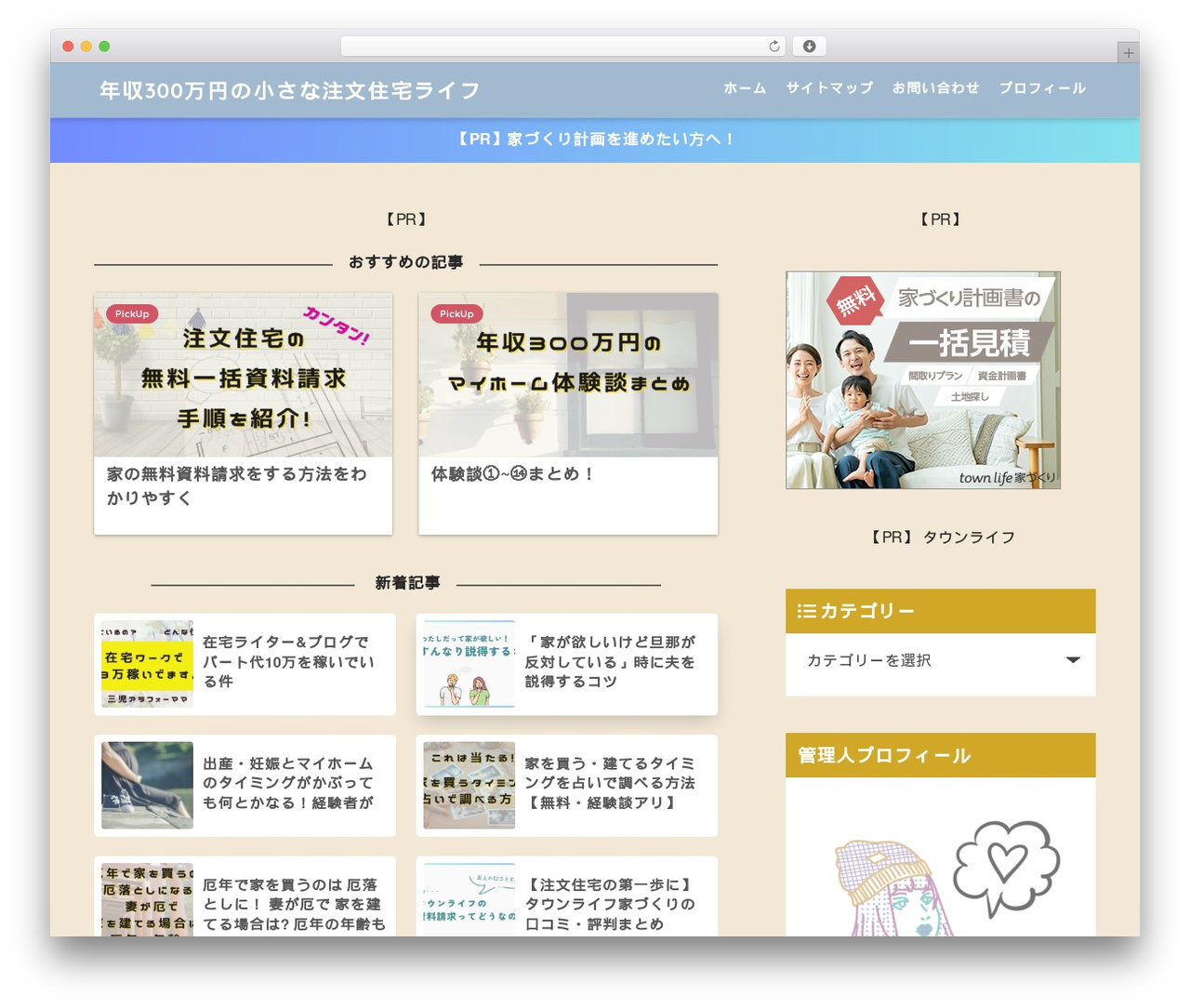Open the マイホーム体験談まとめ pickup card image

click(x=568, y=375)
